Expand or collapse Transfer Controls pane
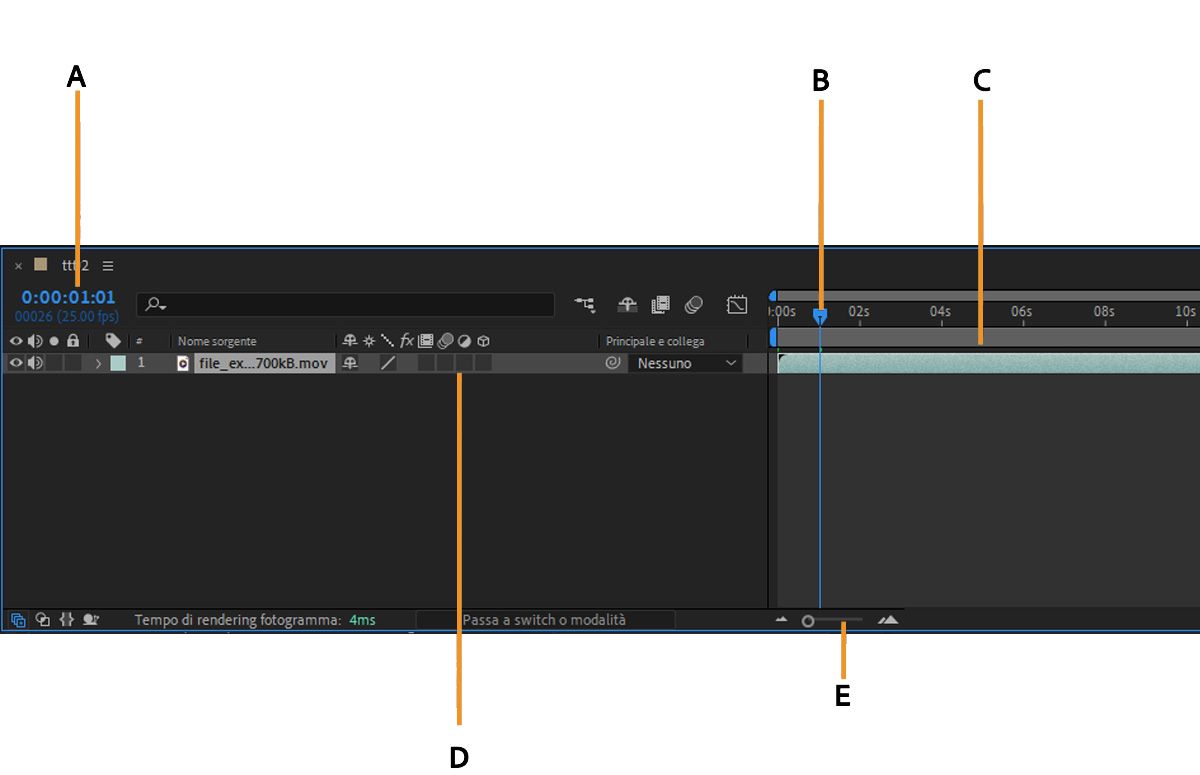Image resolution: width=1200 pixels, height=775 pixels. (43, 620)
